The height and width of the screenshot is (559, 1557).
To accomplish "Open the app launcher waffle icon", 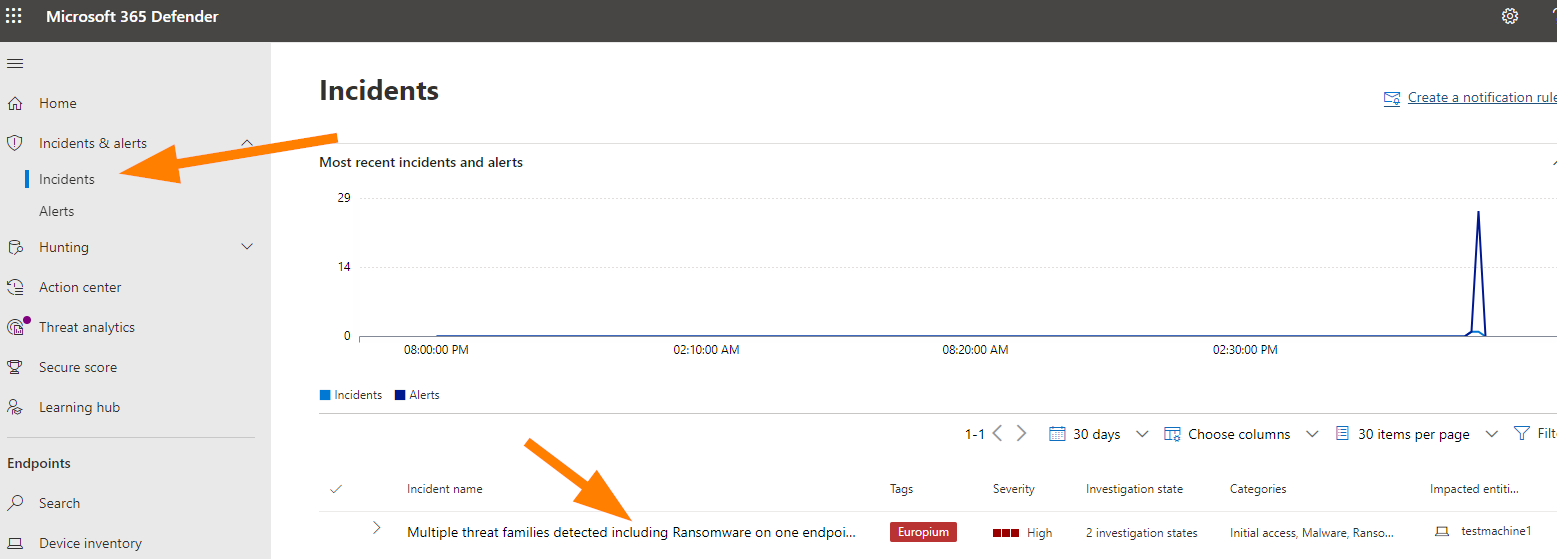I will click(14, 16).
